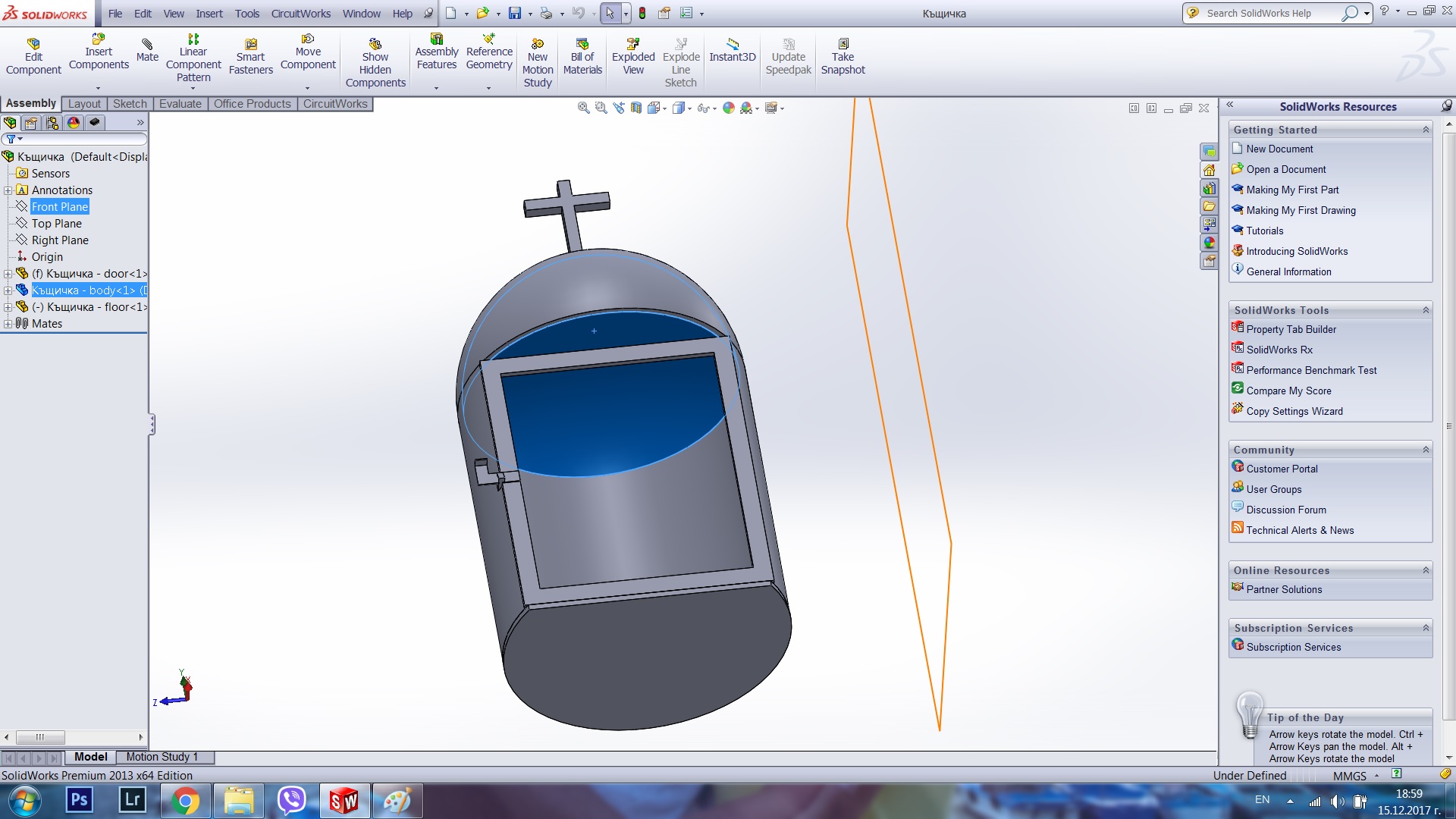Click the Section View icon
This screenshot has height=819, width=1456.
(x=636, y=108)
